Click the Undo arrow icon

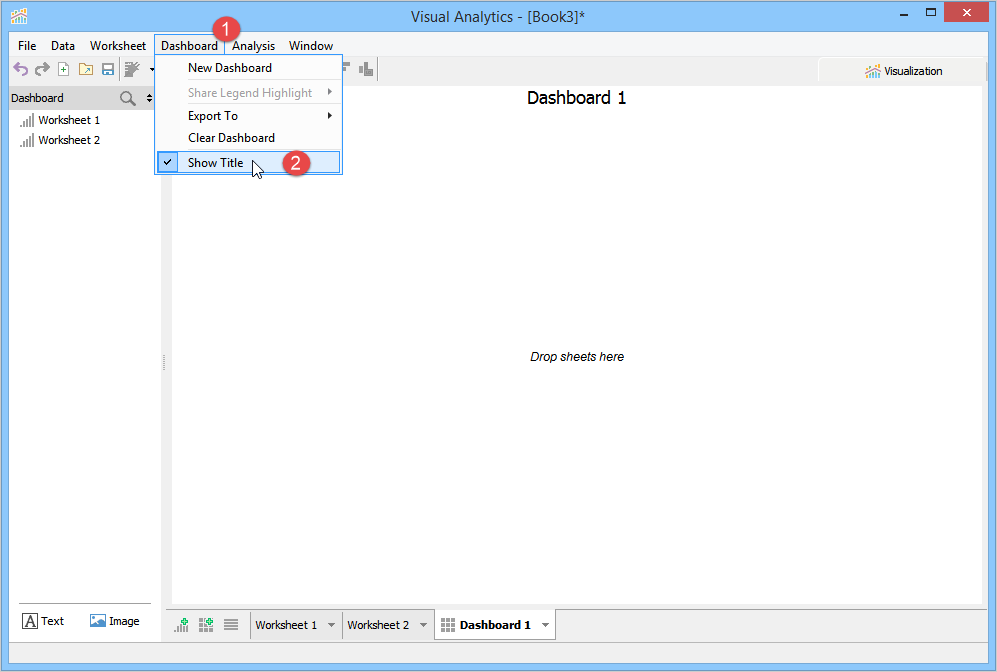click(20, 69)
